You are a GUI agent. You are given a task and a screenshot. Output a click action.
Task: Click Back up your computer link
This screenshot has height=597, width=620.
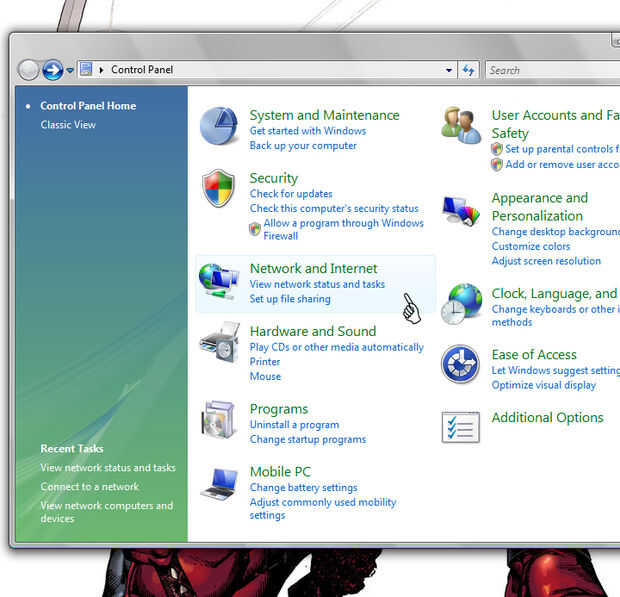pyautogui.click(x=303, y=146)
